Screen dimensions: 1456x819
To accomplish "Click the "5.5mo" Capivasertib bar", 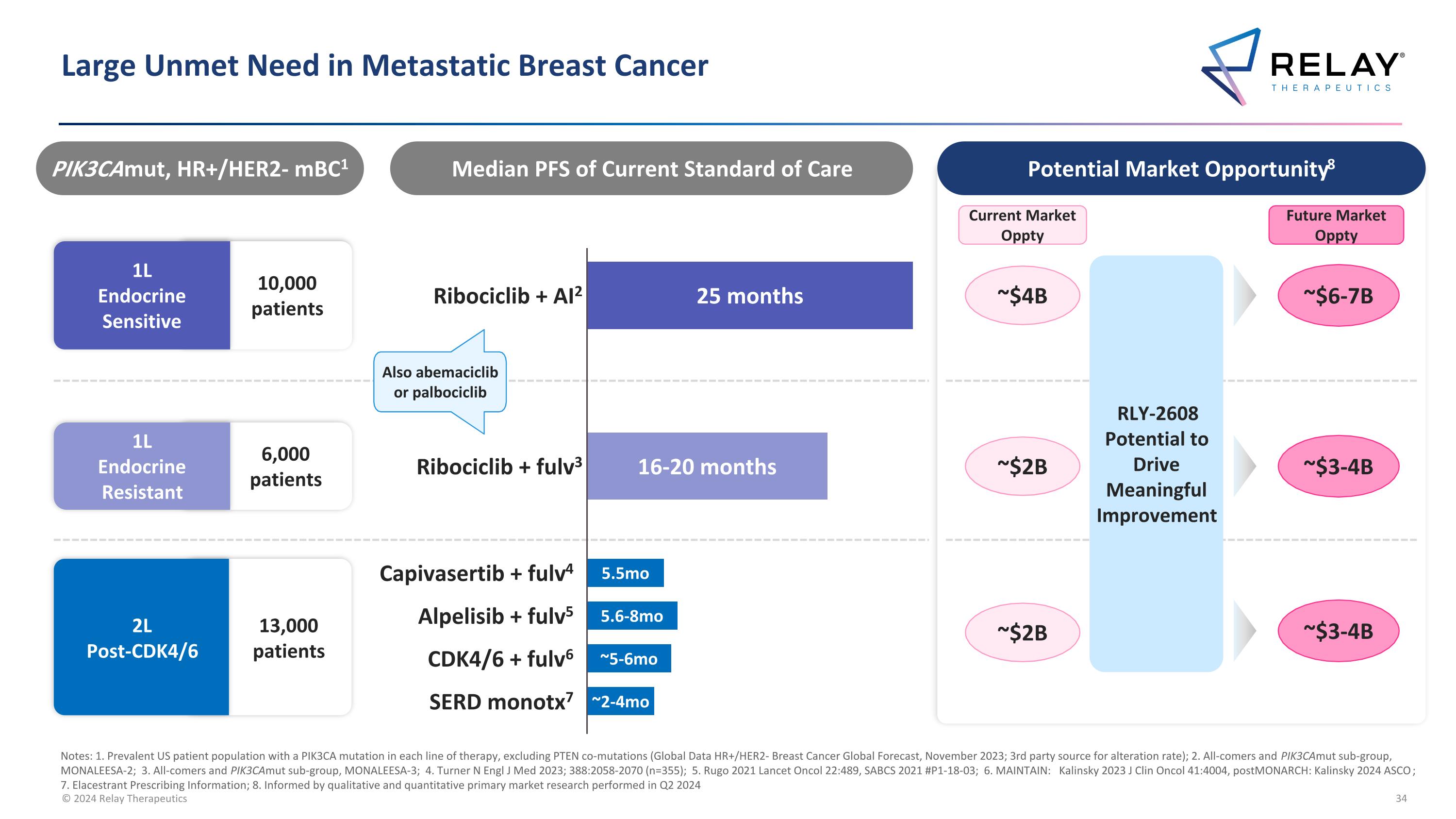I will pos(625,573).
